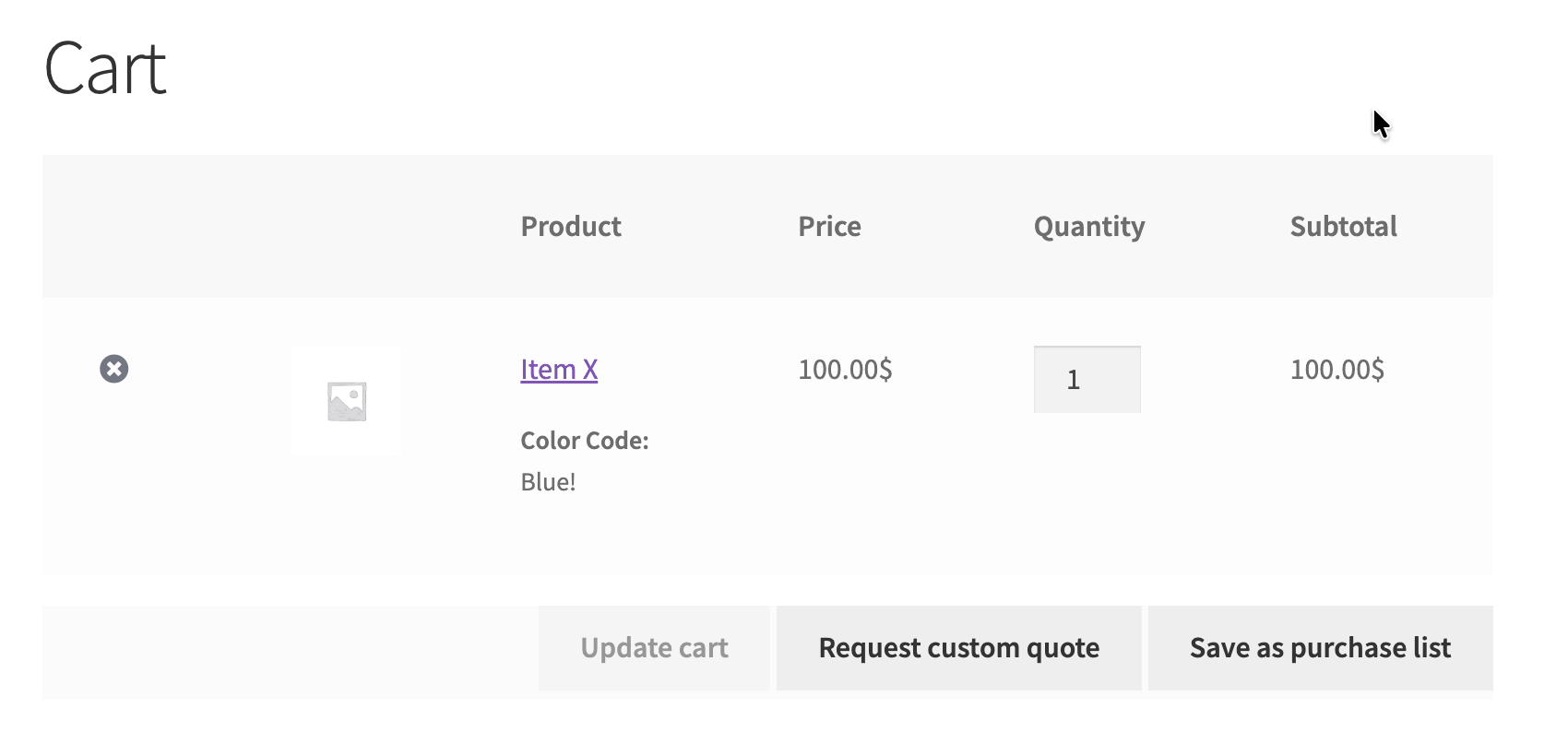
Task: Save cart via Save as purchase list
Action: tap(1321, 648)
